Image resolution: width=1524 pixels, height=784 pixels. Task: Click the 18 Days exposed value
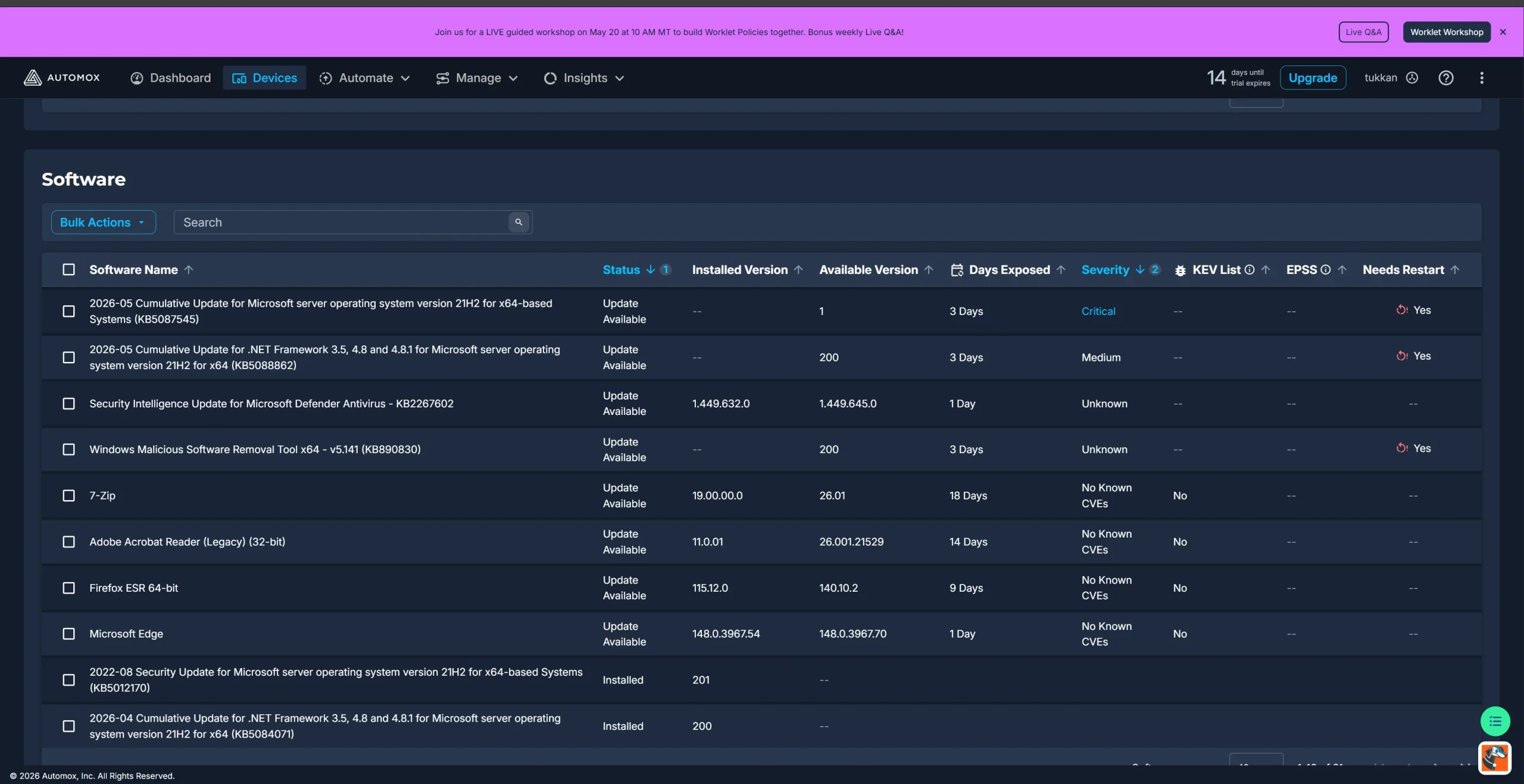pyautogui.click(x=968, y=496)
